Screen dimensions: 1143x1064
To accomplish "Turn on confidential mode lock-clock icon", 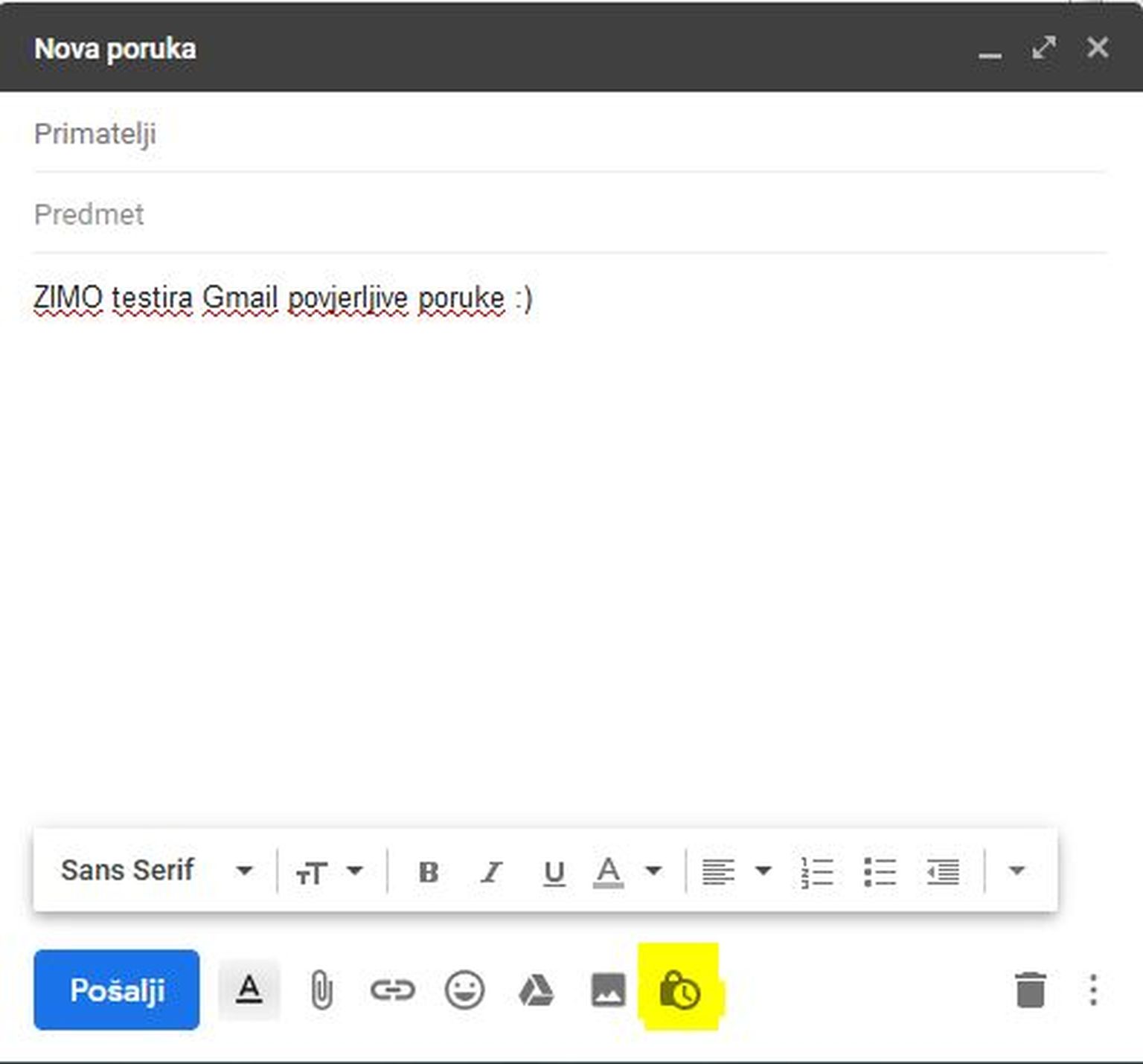I will [679, 990].
